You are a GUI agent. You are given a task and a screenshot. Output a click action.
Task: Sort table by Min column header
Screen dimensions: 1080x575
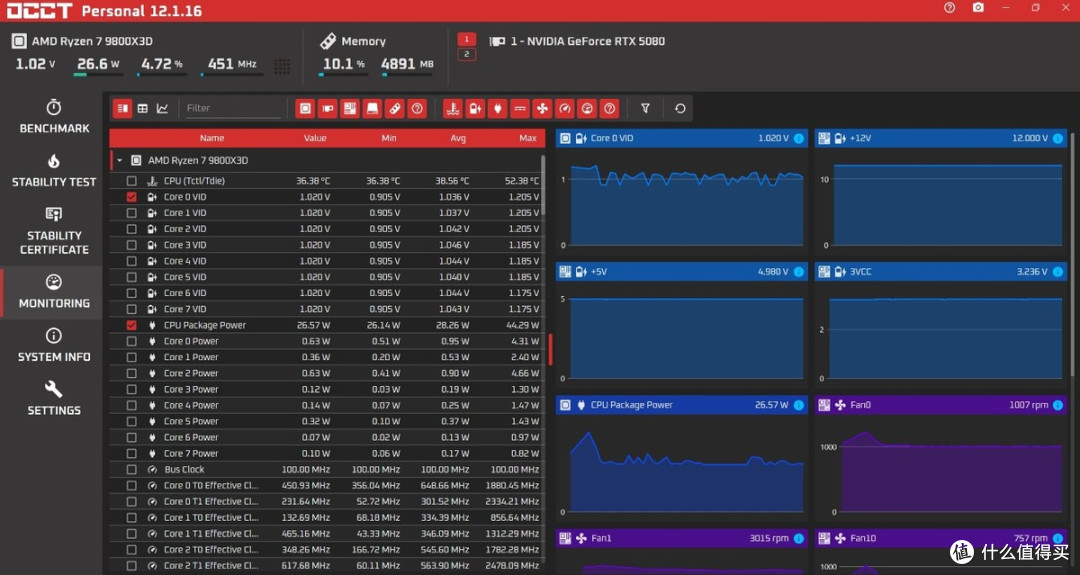[x=389, y=138]
